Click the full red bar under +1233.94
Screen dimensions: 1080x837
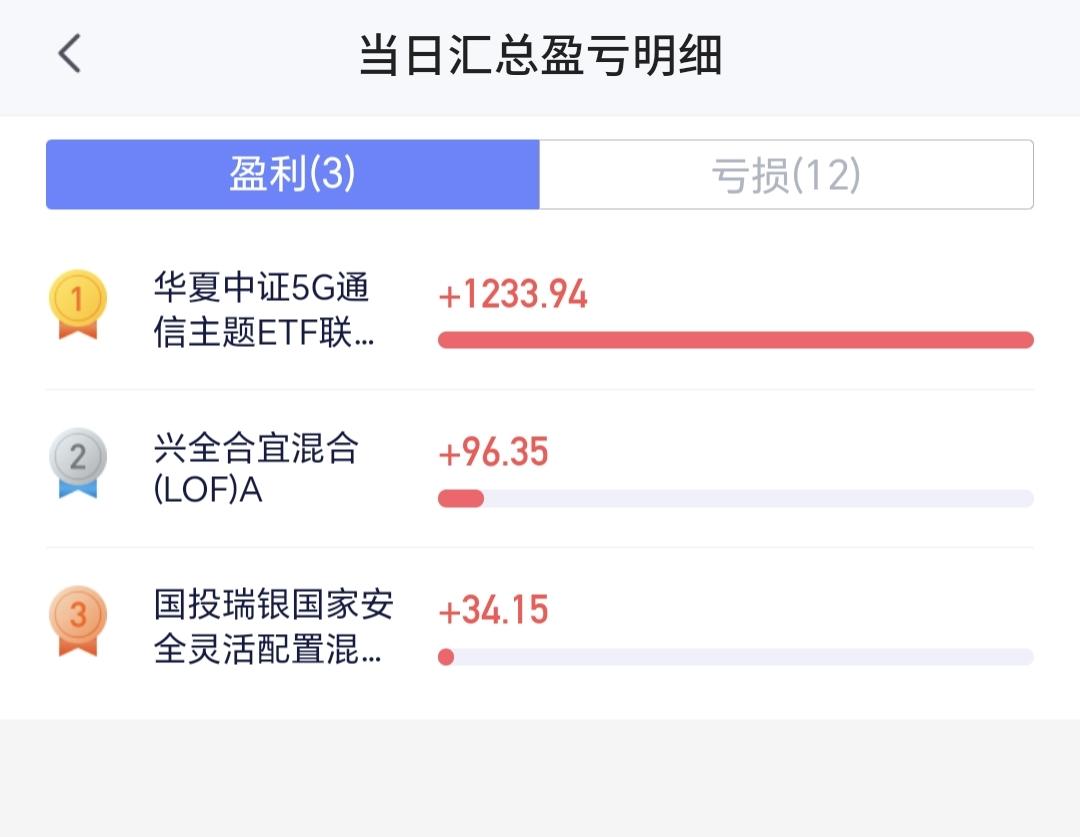[x=735, y=340]
